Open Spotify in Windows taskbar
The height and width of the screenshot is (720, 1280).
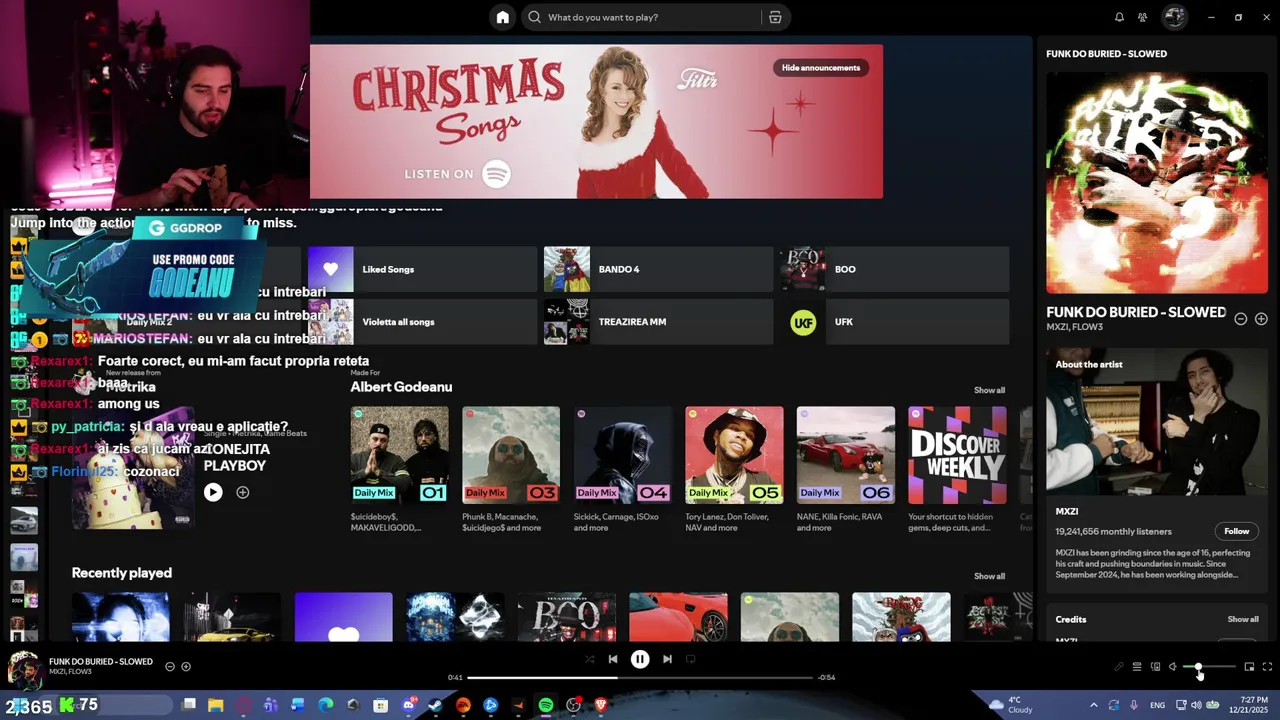point(545,705)
